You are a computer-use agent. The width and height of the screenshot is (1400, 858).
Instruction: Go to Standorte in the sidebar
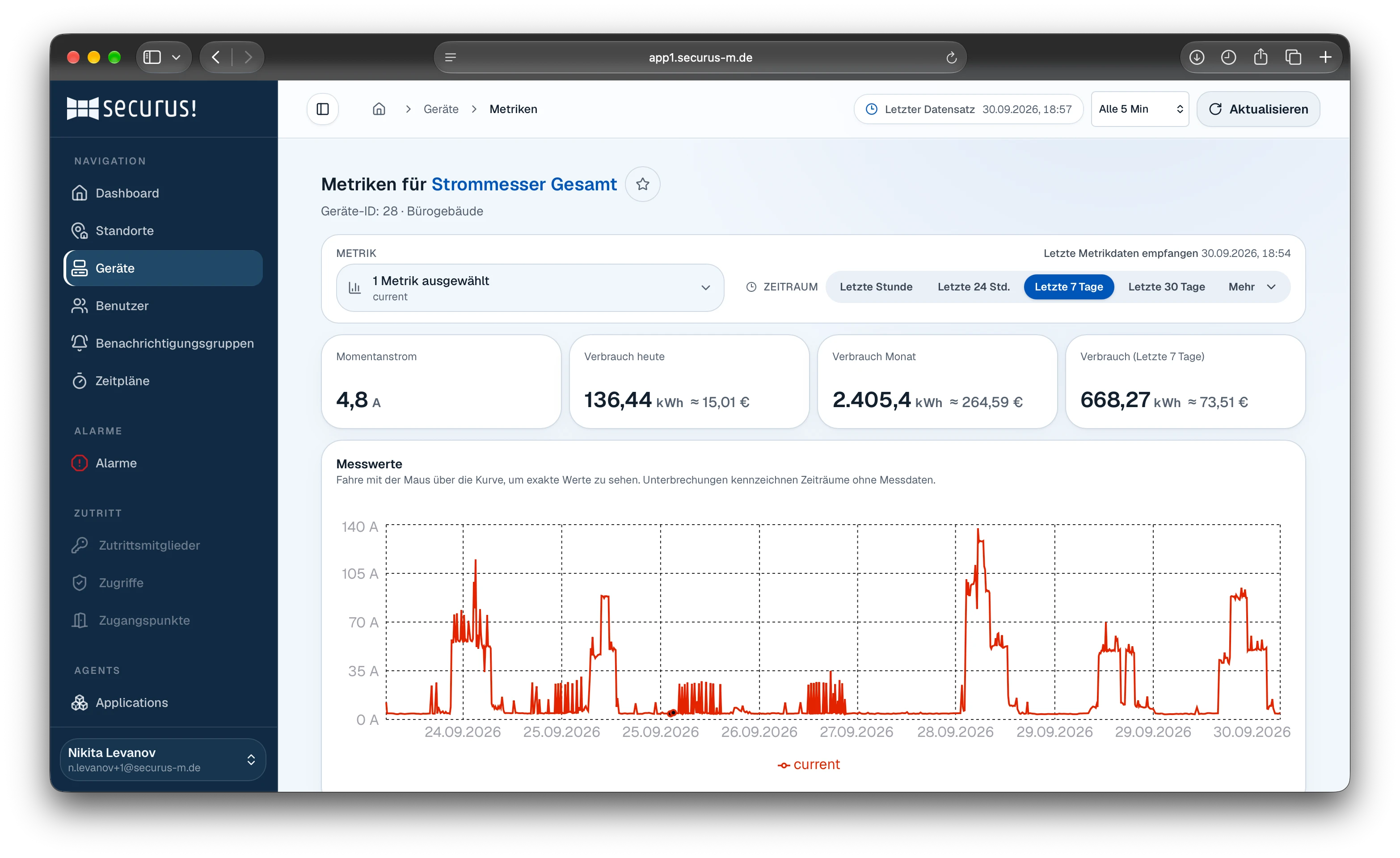point(163,231)
